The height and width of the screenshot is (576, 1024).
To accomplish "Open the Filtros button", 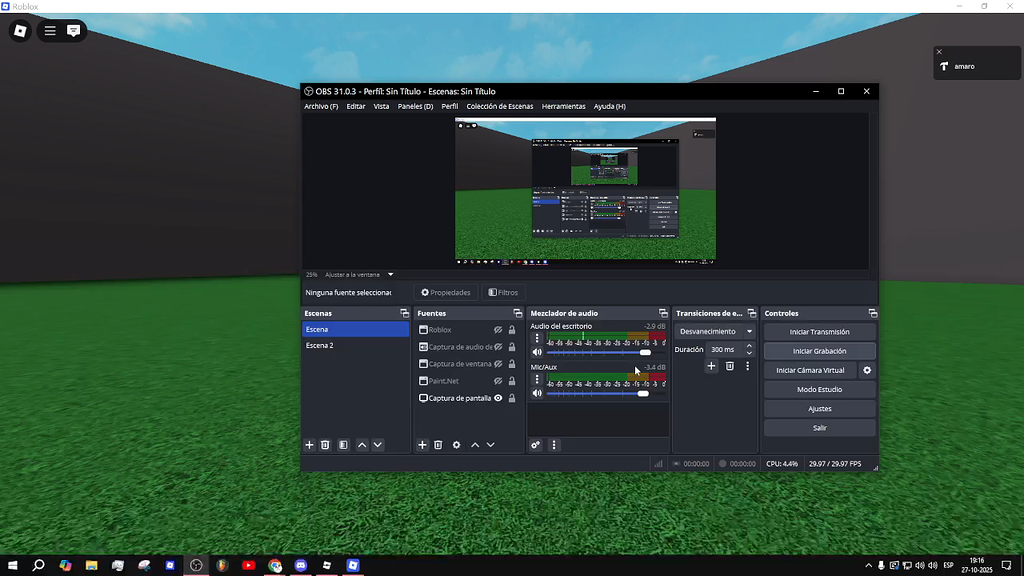I will coord(504,293).
